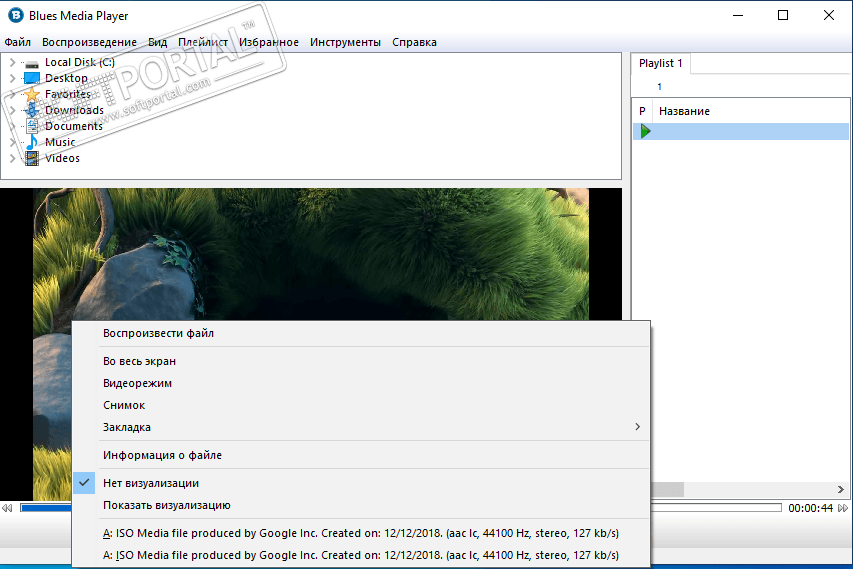Select the Desktop label in folder tree
This screenshot has width=853, height=569.
click(x=66, y=78)
